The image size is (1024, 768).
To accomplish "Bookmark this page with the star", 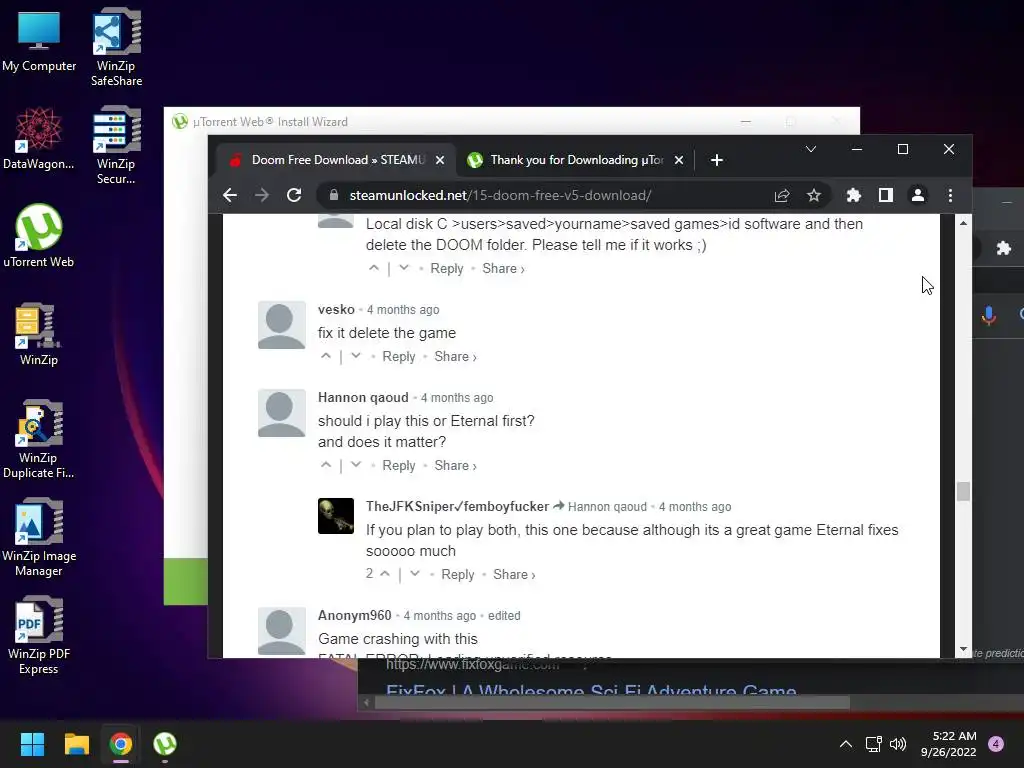I will click(814, 195).
